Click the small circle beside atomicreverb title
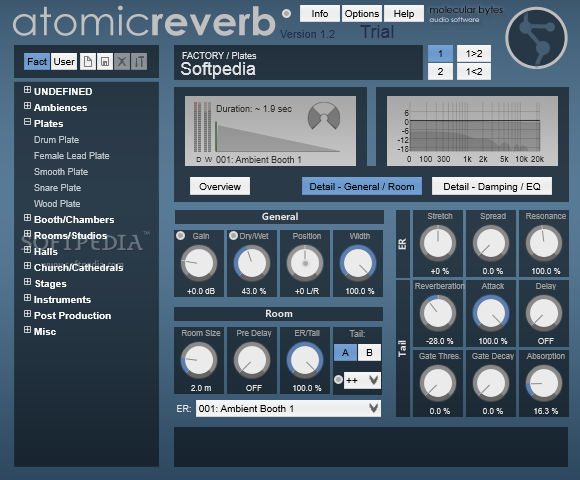The image size is (580, 480). coord(286,13)
